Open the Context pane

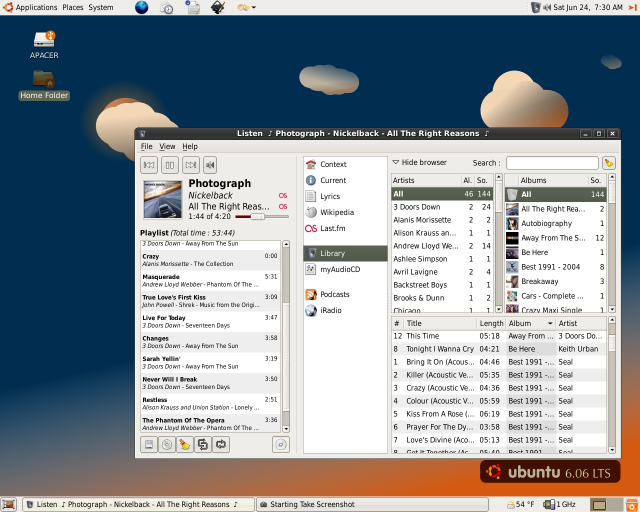[345, 164]
